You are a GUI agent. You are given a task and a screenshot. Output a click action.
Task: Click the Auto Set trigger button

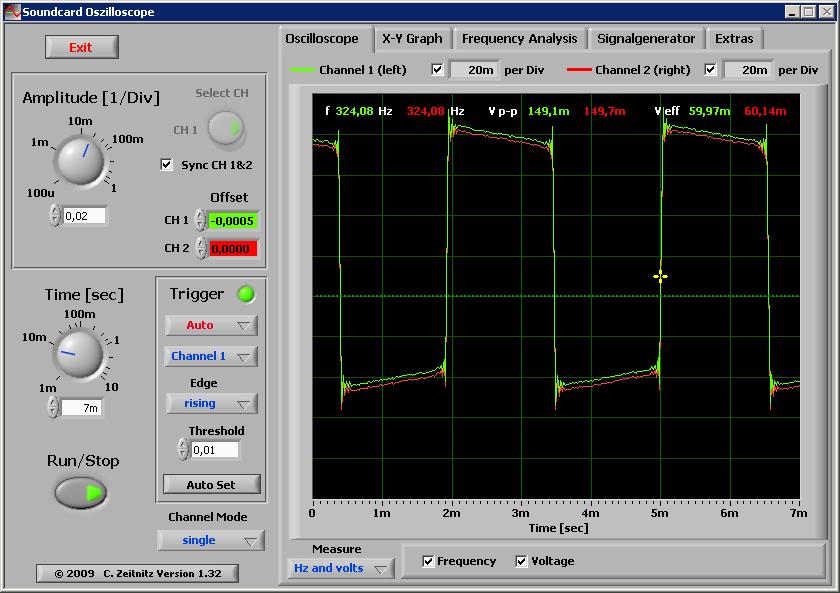pos(211,484)
